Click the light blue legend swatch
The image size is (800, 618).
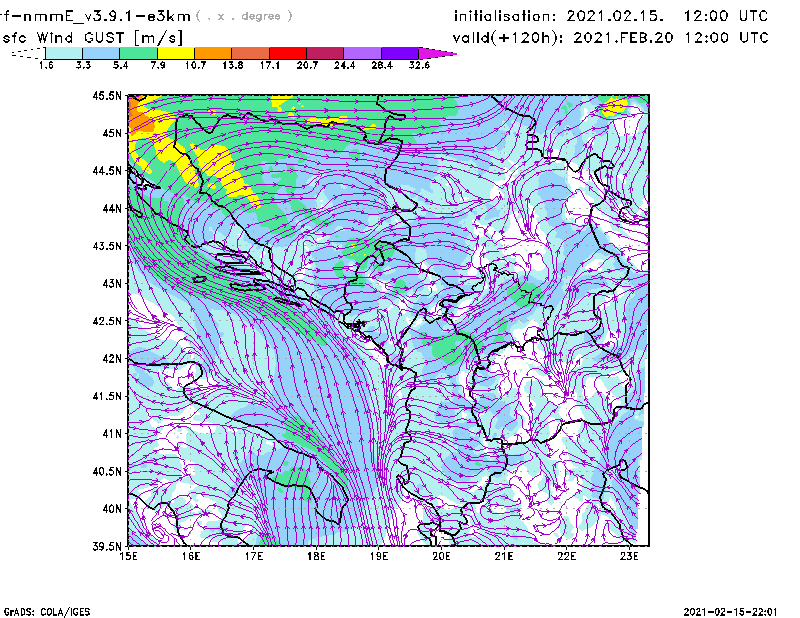(101, 53)
